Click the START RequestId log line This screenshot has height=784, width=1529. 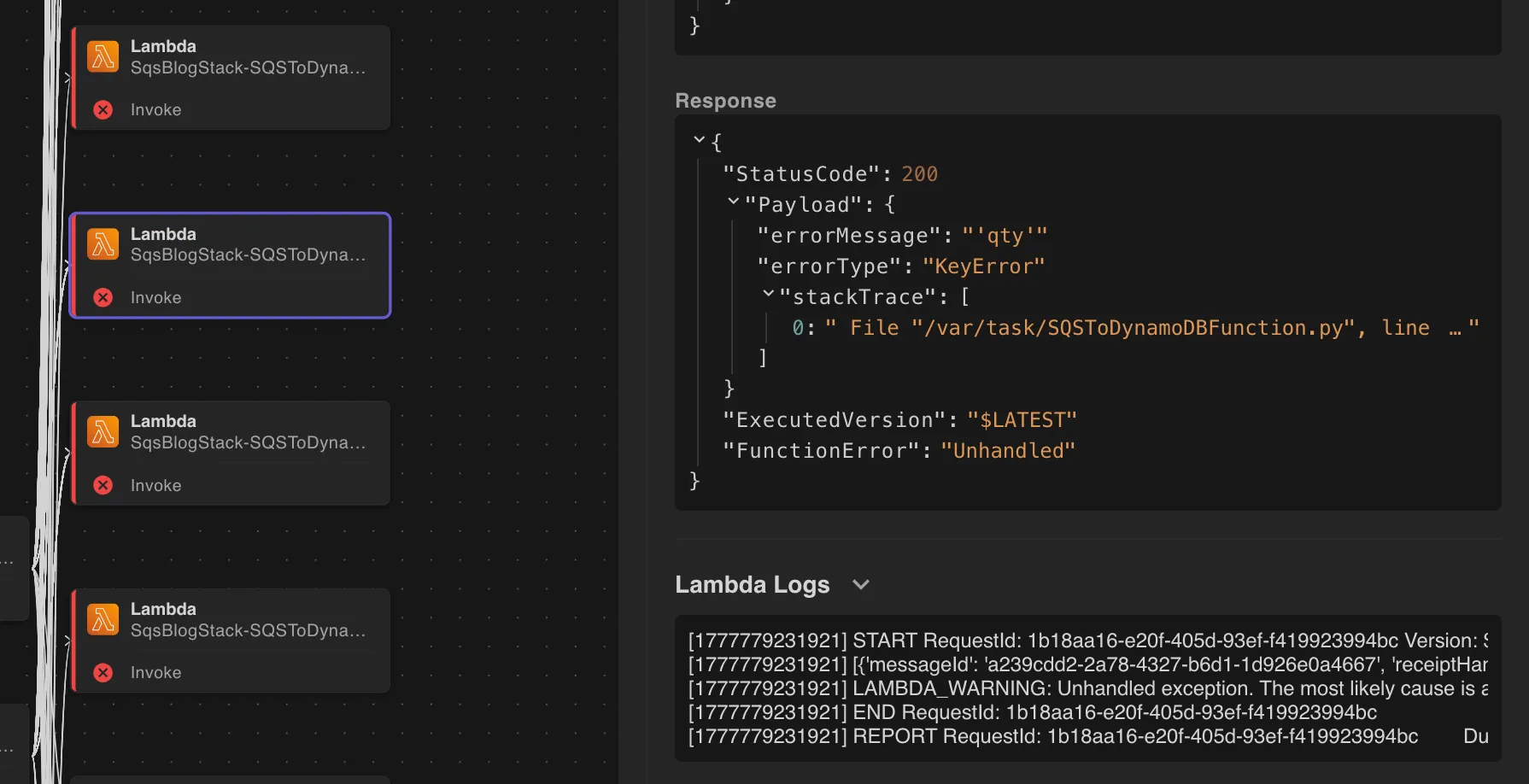[1088, 641]
